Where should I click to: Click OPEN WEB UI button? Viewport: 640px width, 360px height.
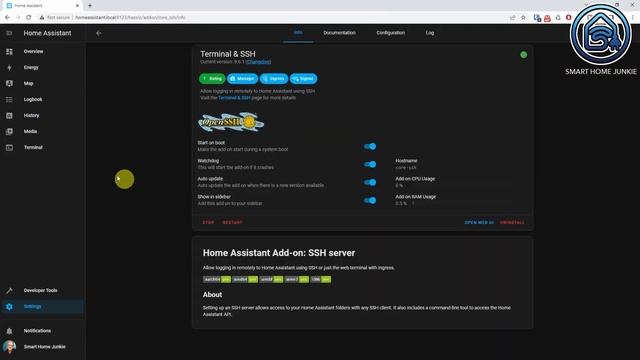[479, 222]
